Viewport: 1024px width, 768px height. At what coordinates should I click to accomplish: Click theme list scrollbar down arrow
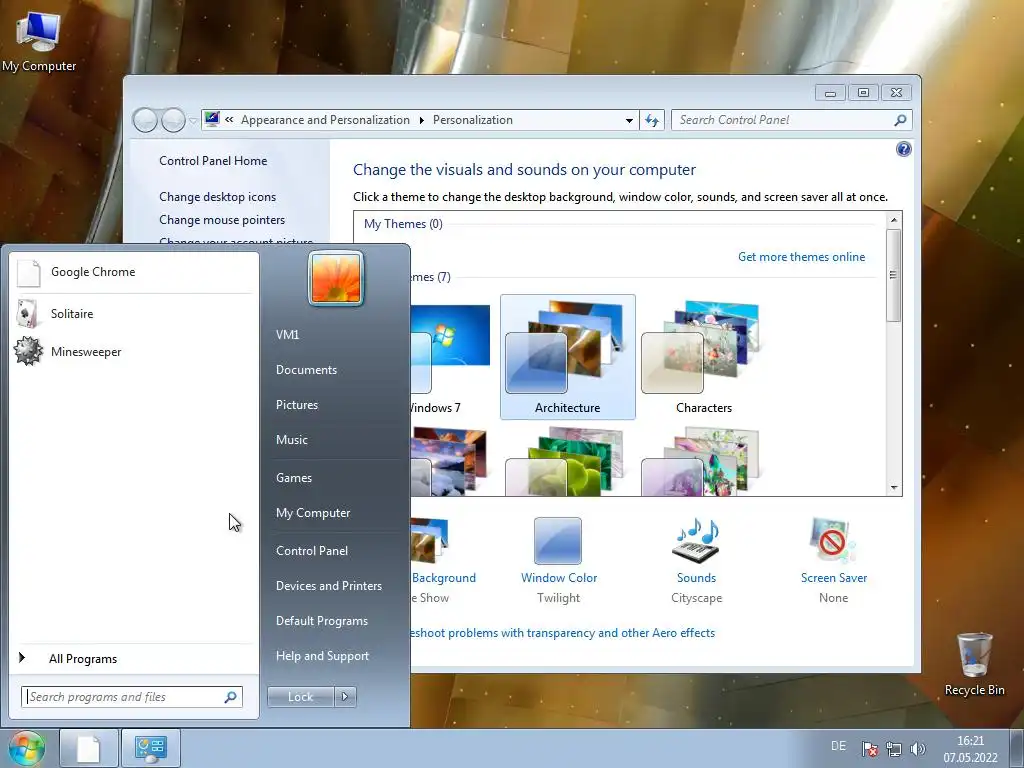(x=893, y=488)
